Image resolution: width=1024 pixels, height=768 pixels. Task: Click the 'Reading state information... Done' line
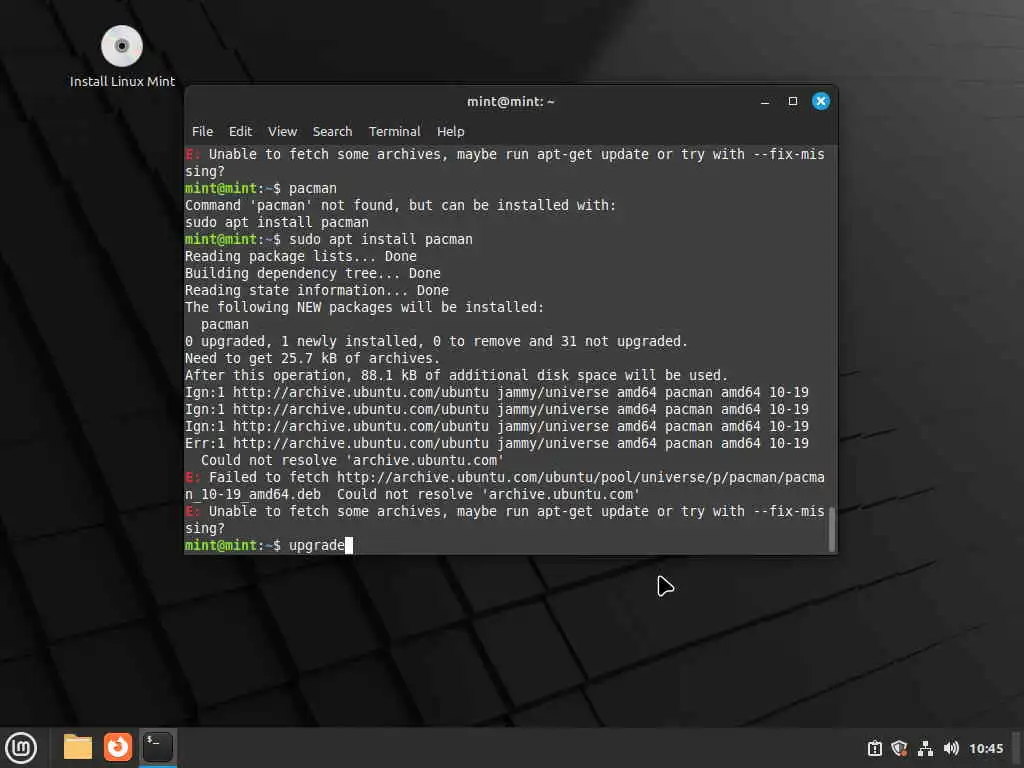pyautogui.click(x=317, y=290)
